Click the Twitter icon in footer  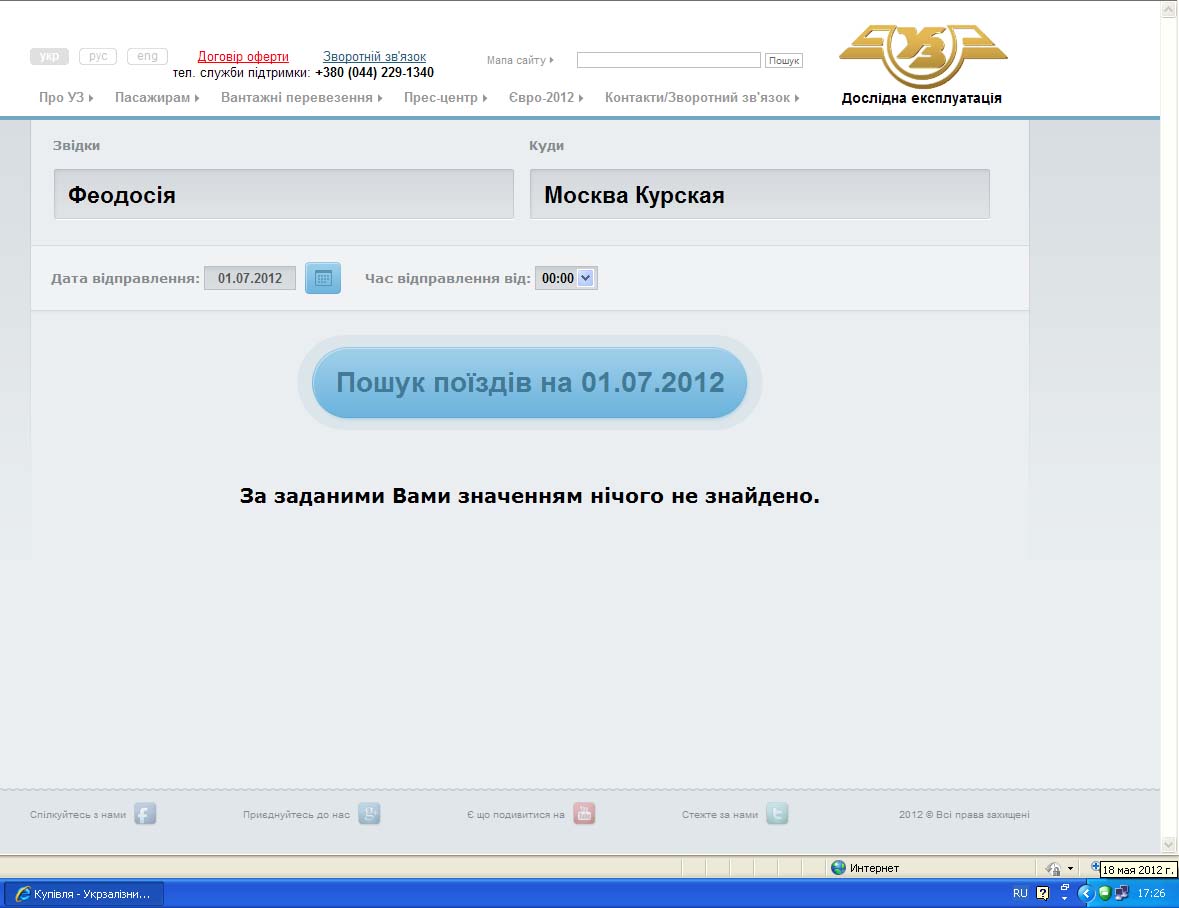click(x=777, y=814)
